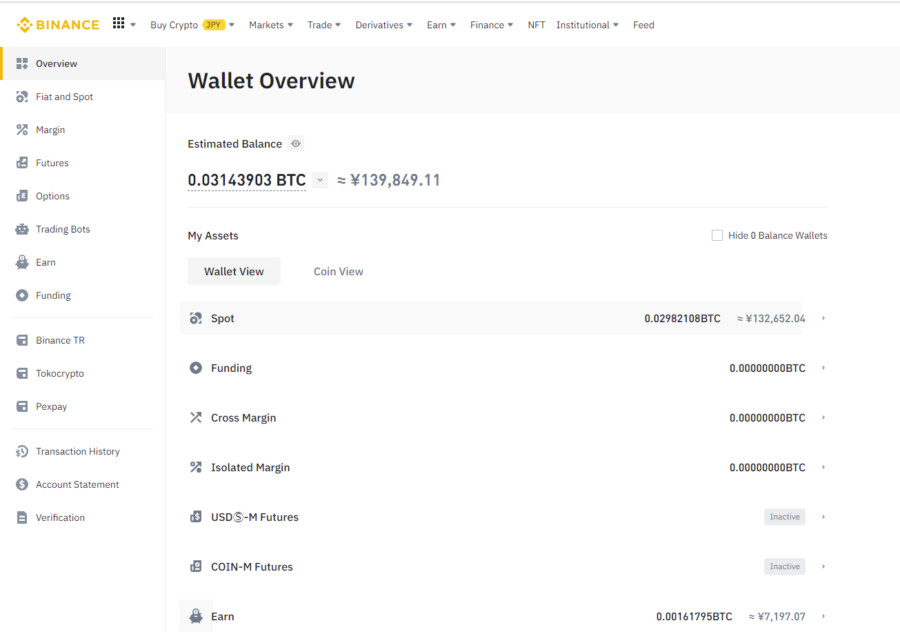This screenshot has height=632, width=900.
Task: Toggle the estimated balance eye icon
Action: (x=296, y=144)
